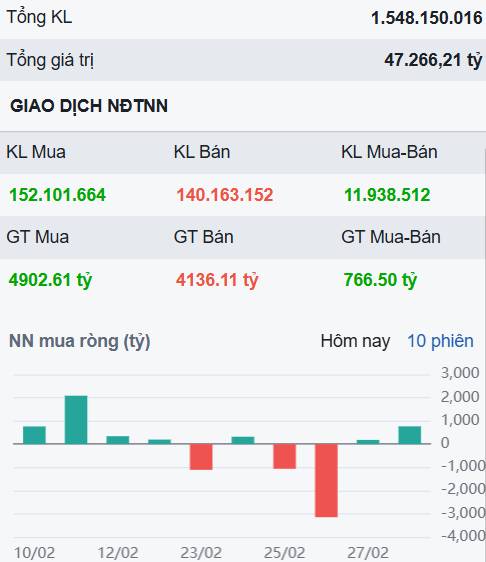Click the 12/02 axis date label
The image size is (486, 562).
point(118,553)
